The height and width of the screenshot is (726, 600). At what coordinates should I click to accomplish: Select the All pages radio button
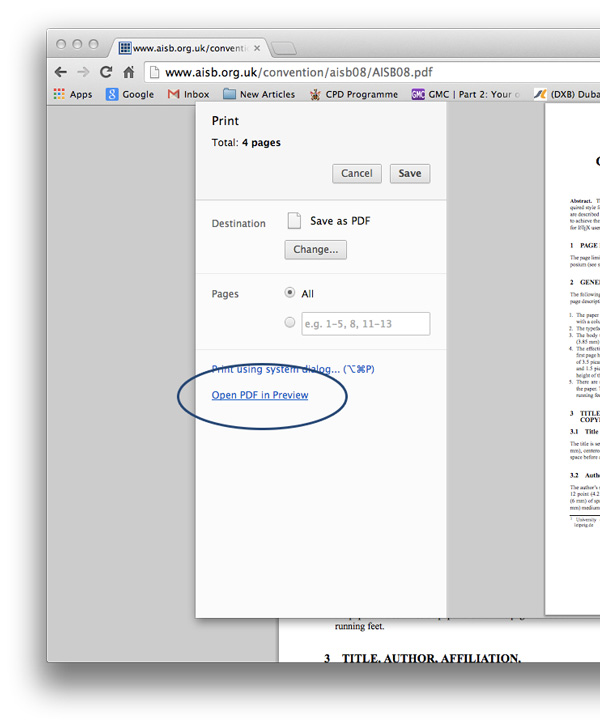[x=290, y=293]
